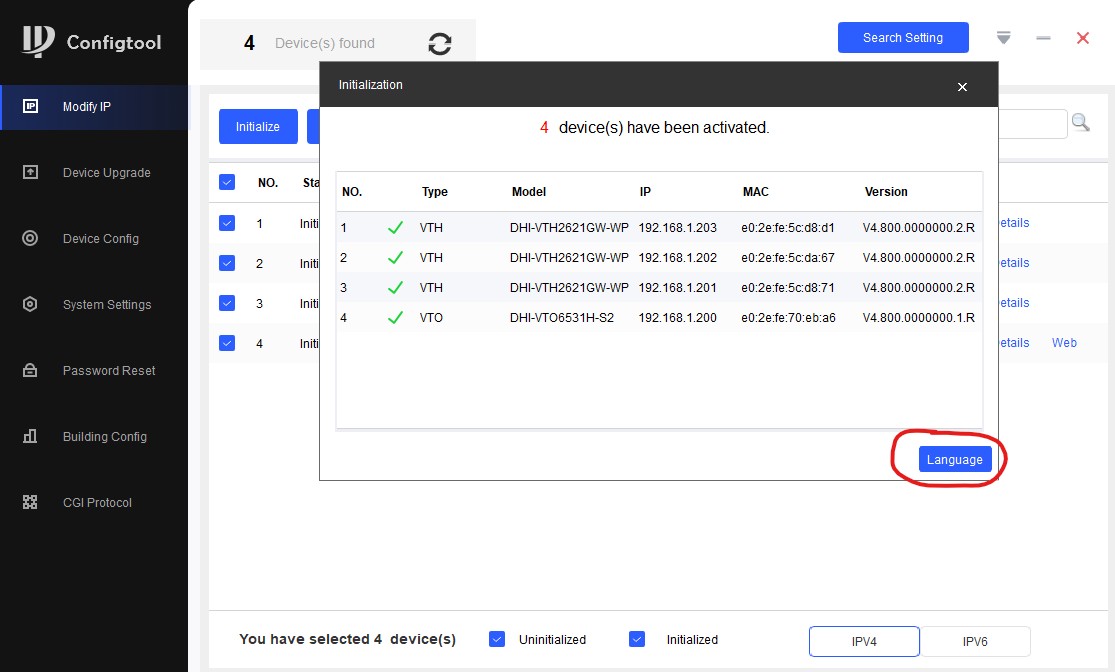Click the search magnifier icon

coord(1081,123)
